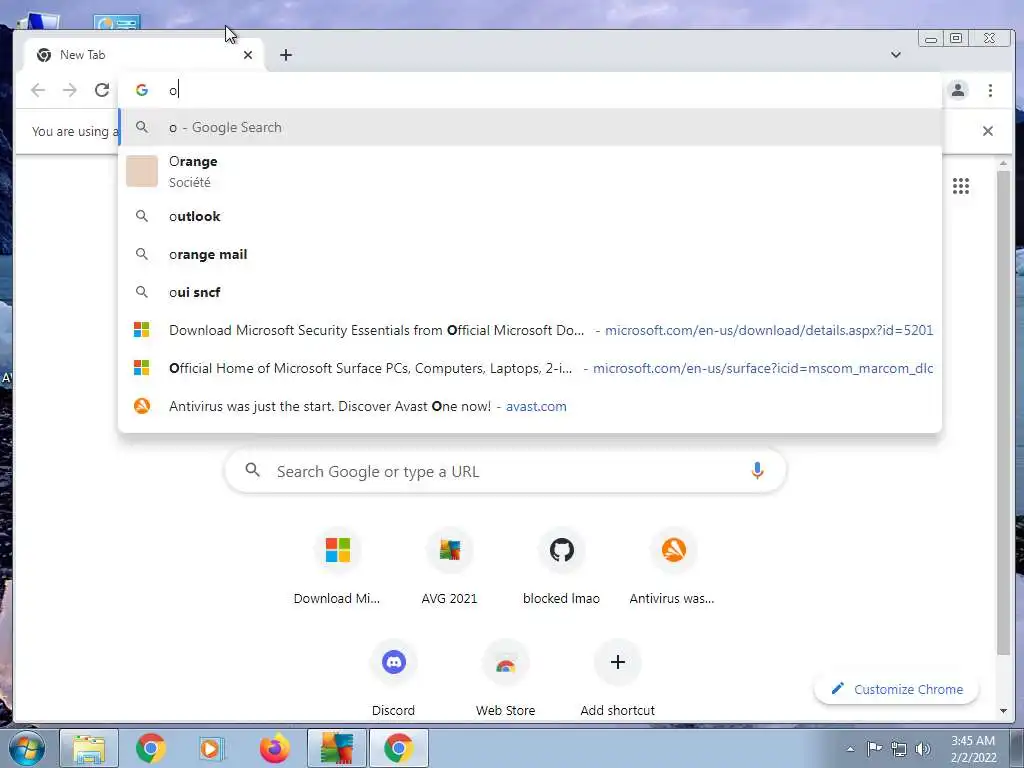Click the page's vertical scrollbar thumb
Image resolution: width=1024 pixels, height=768 pixels.
1003,413
